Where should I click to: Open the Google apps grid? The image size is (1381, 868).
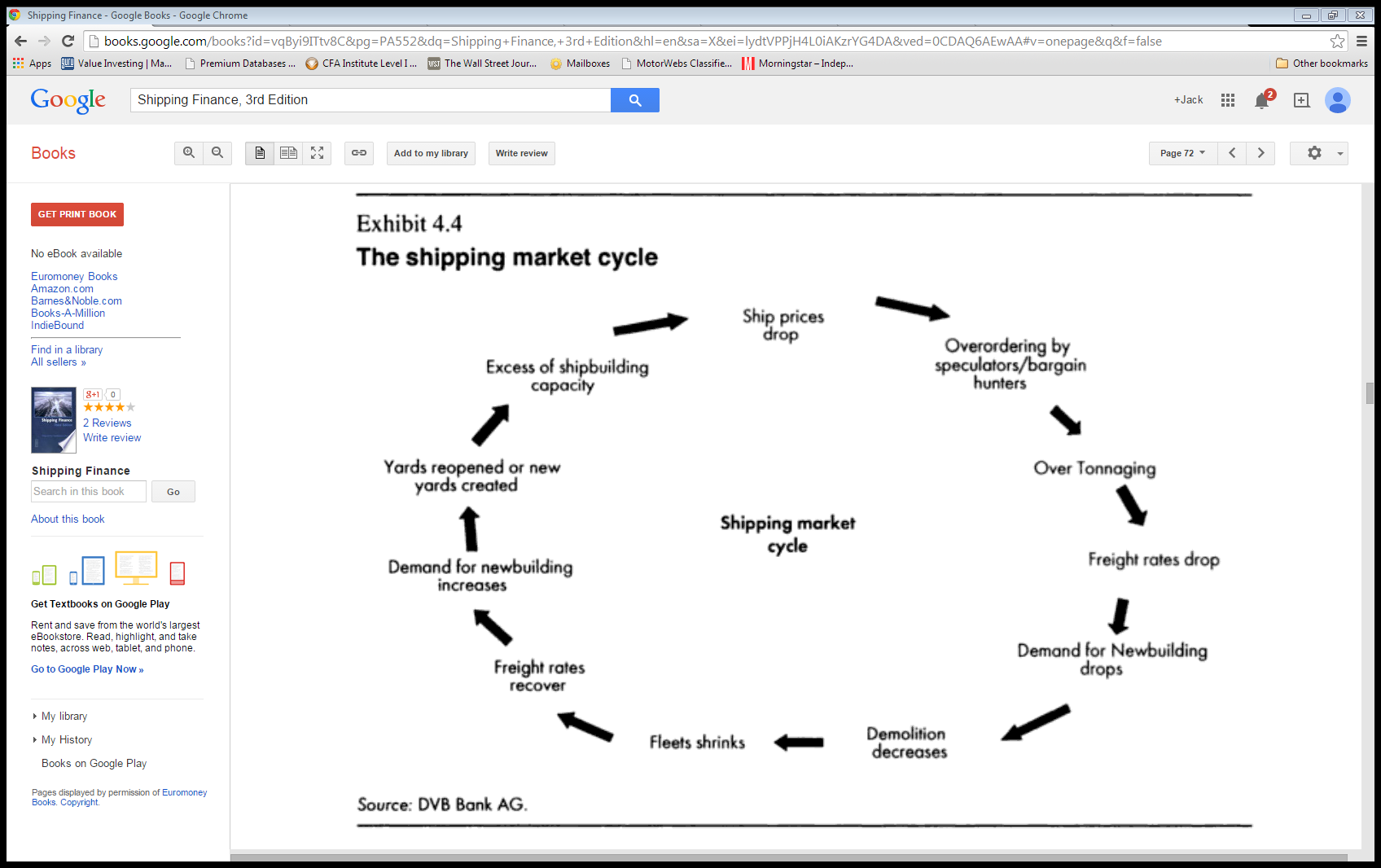tap(1227, 99)
